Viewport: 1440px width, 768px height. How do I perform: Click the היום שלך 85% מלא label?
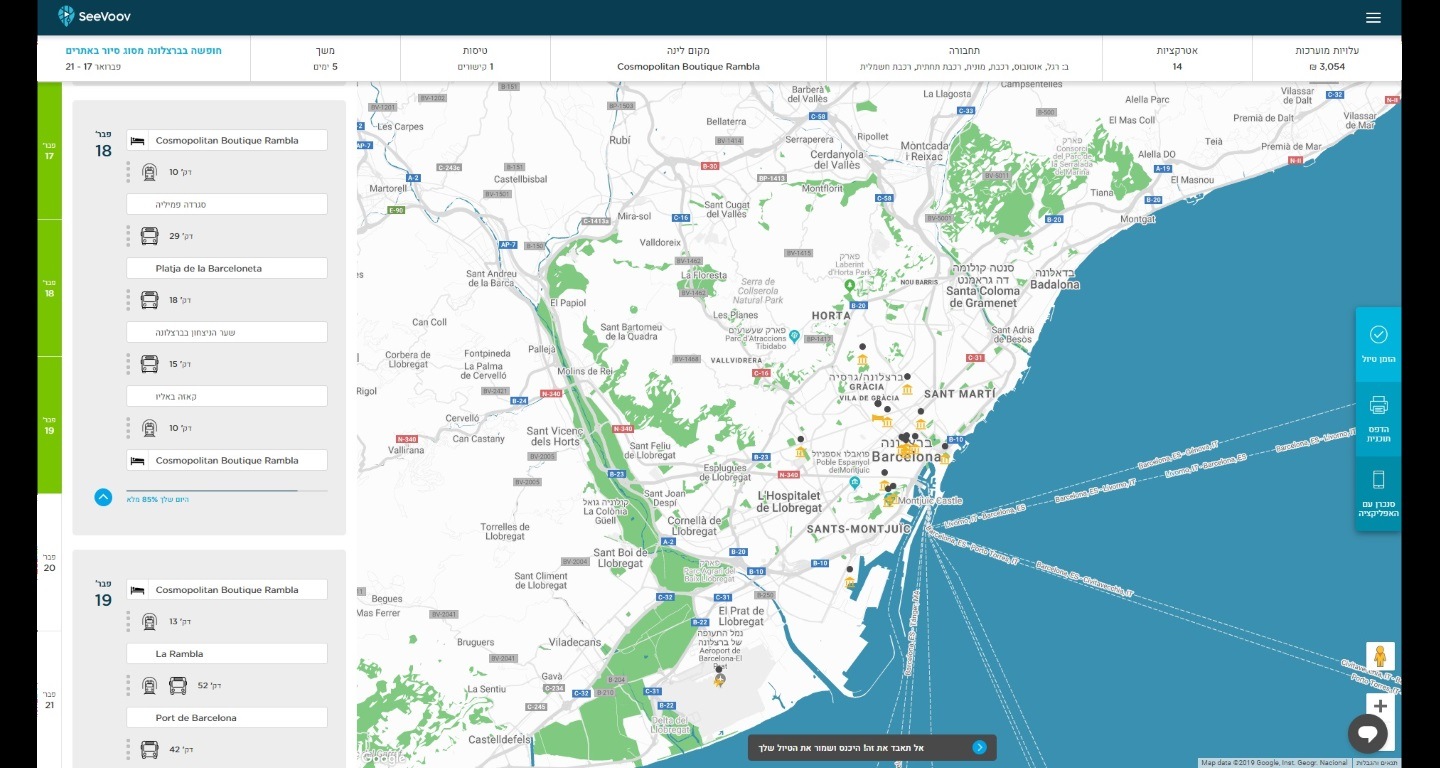tap(157, 499)
